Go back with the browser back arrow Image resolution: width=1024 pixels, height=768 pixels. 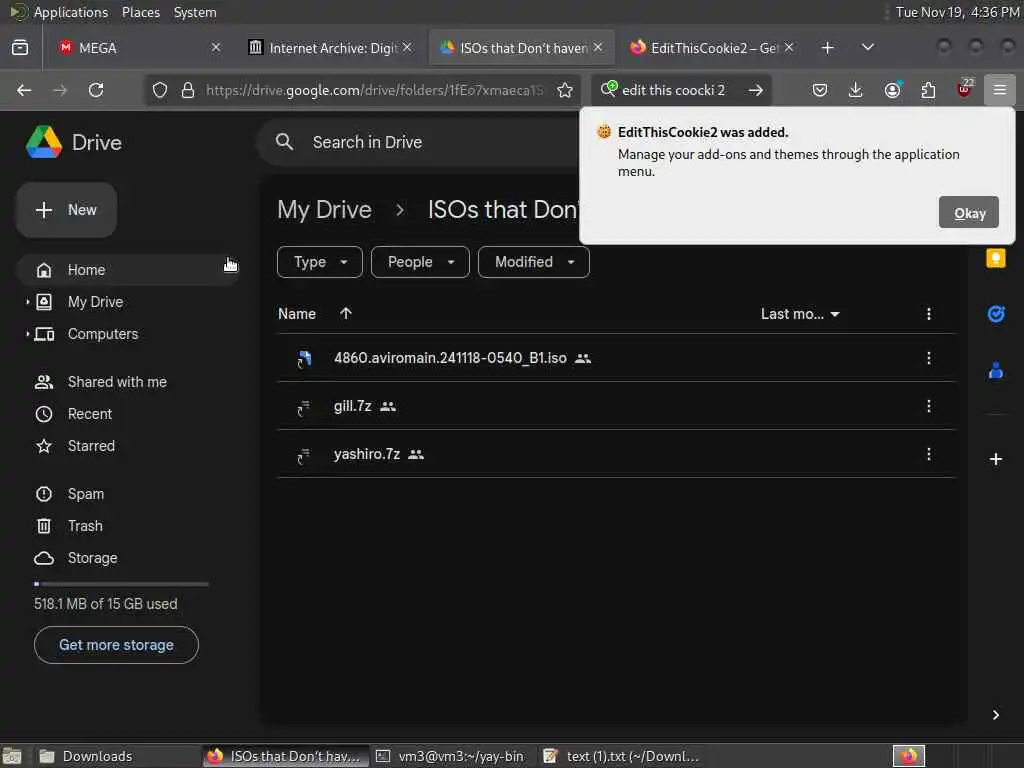point(24,90)
